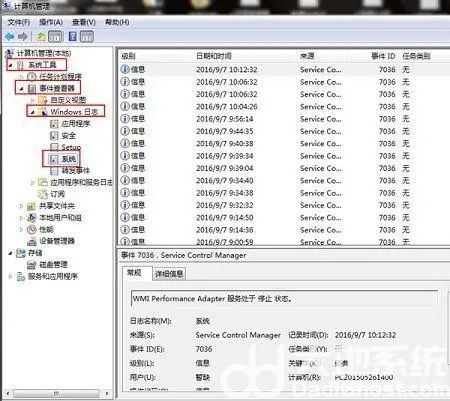Click the 共享文件夹 icon
The image size is (450, 401).
click(x=31, y=206)
